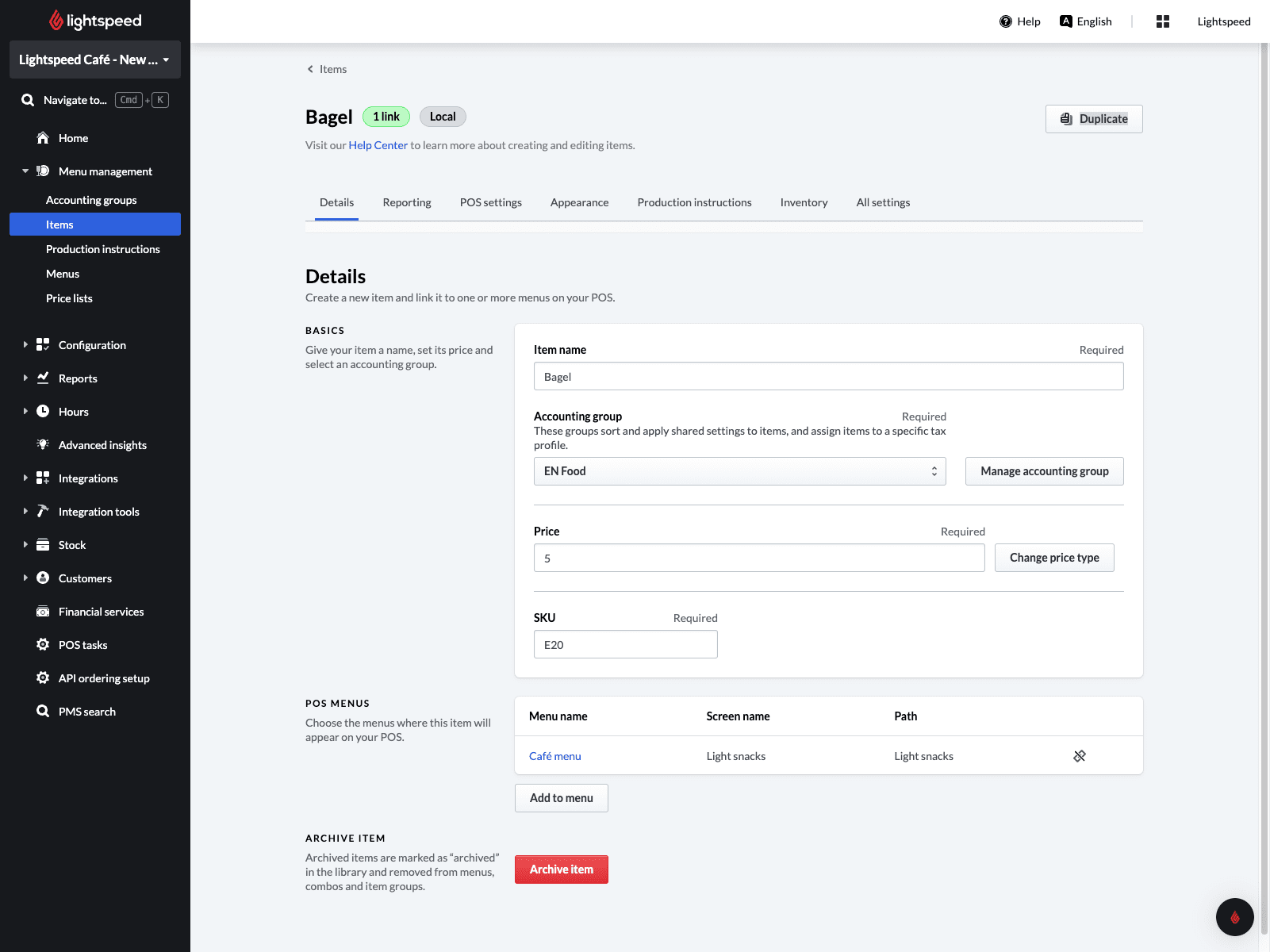Open the apps grid icon in header
Image resolution: width=1270 pixels, height=952 pixels.
[x=1162, y=21]
